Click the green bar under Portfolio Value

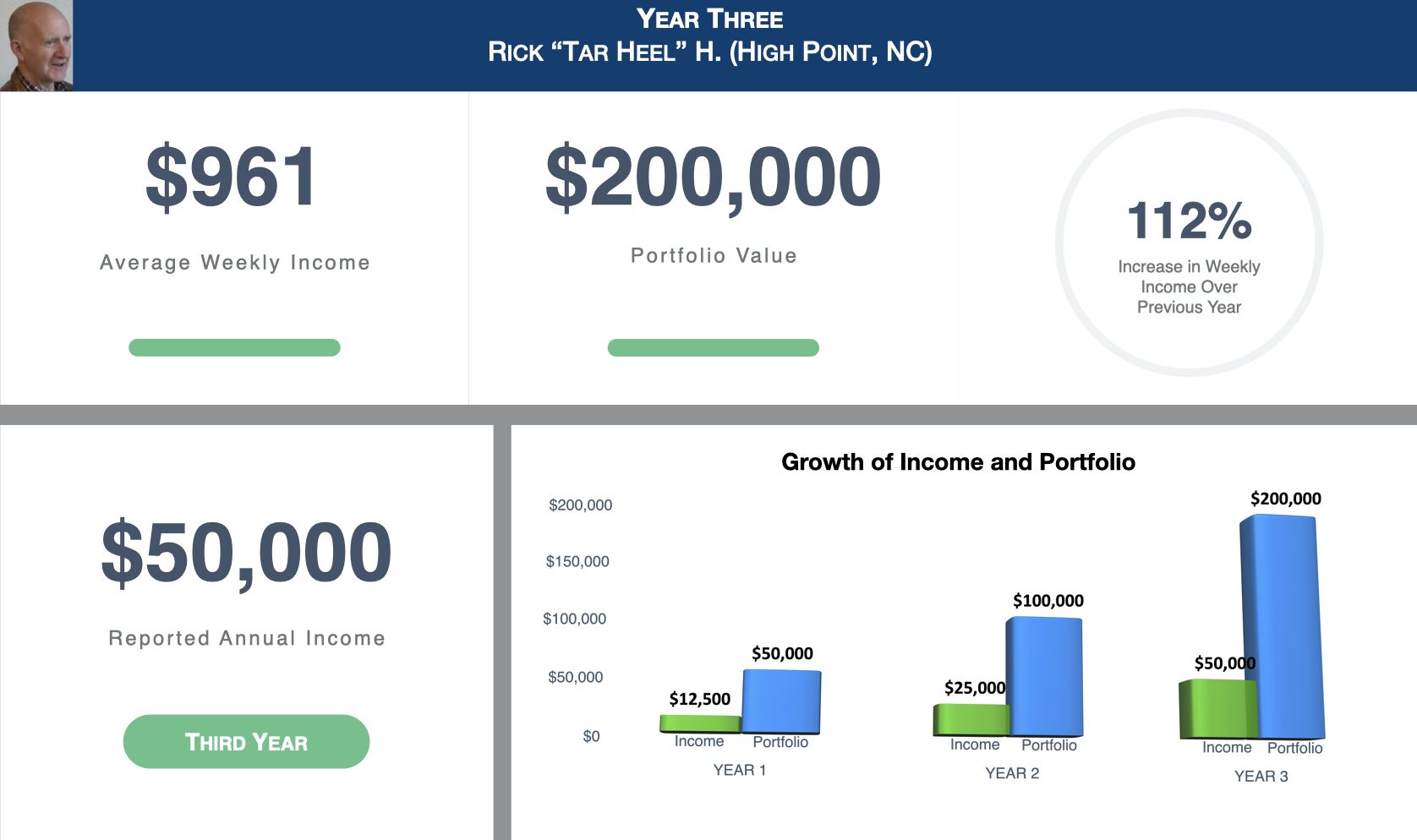[713, 347]
